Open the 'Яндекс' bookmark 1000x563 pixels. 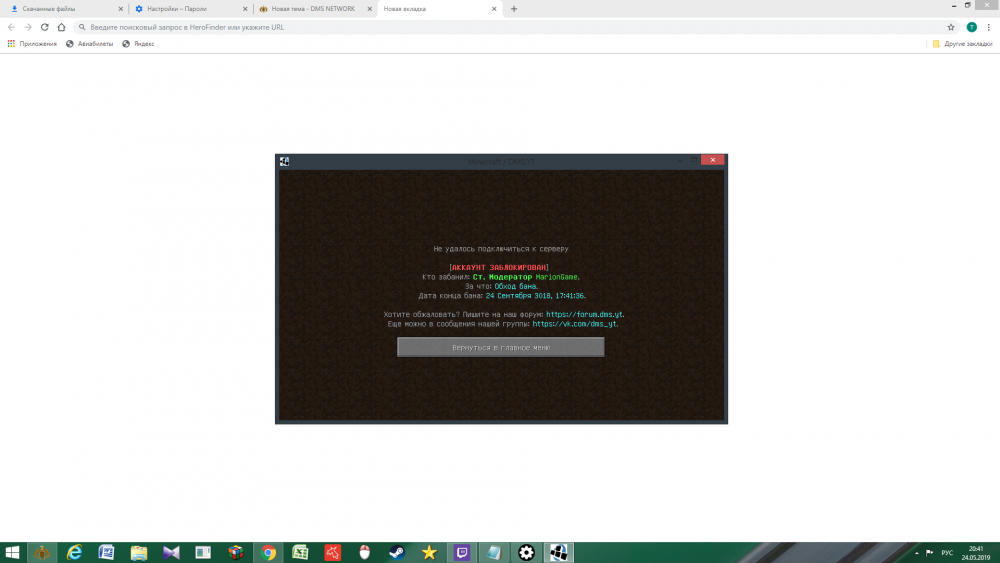[x=138, y=44]
